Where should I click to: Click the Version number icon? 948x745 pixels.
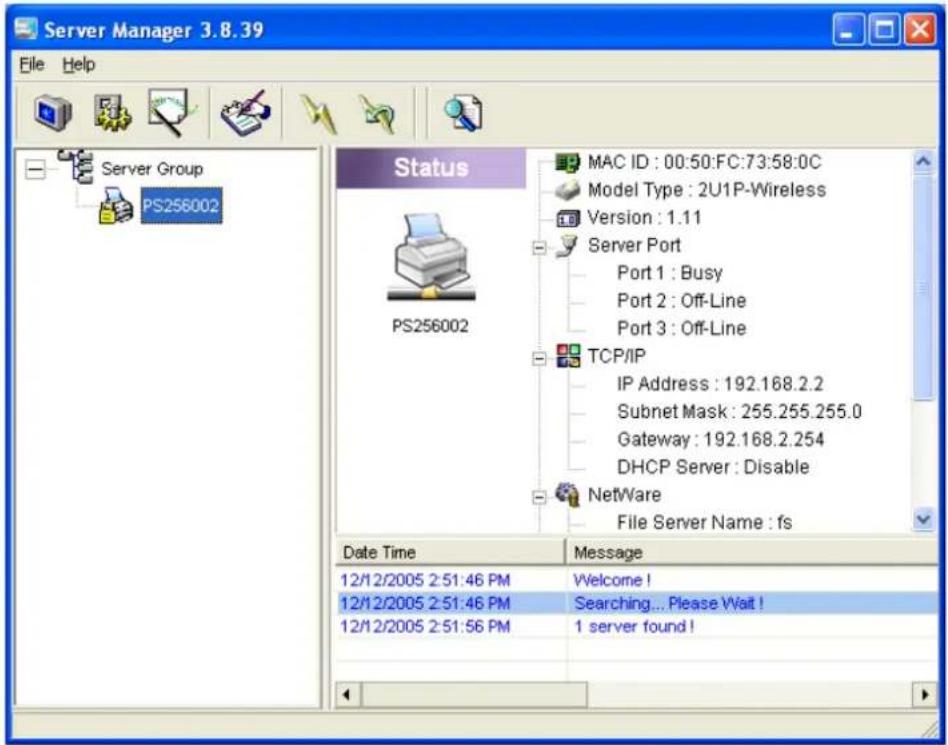tap(567, 218)
